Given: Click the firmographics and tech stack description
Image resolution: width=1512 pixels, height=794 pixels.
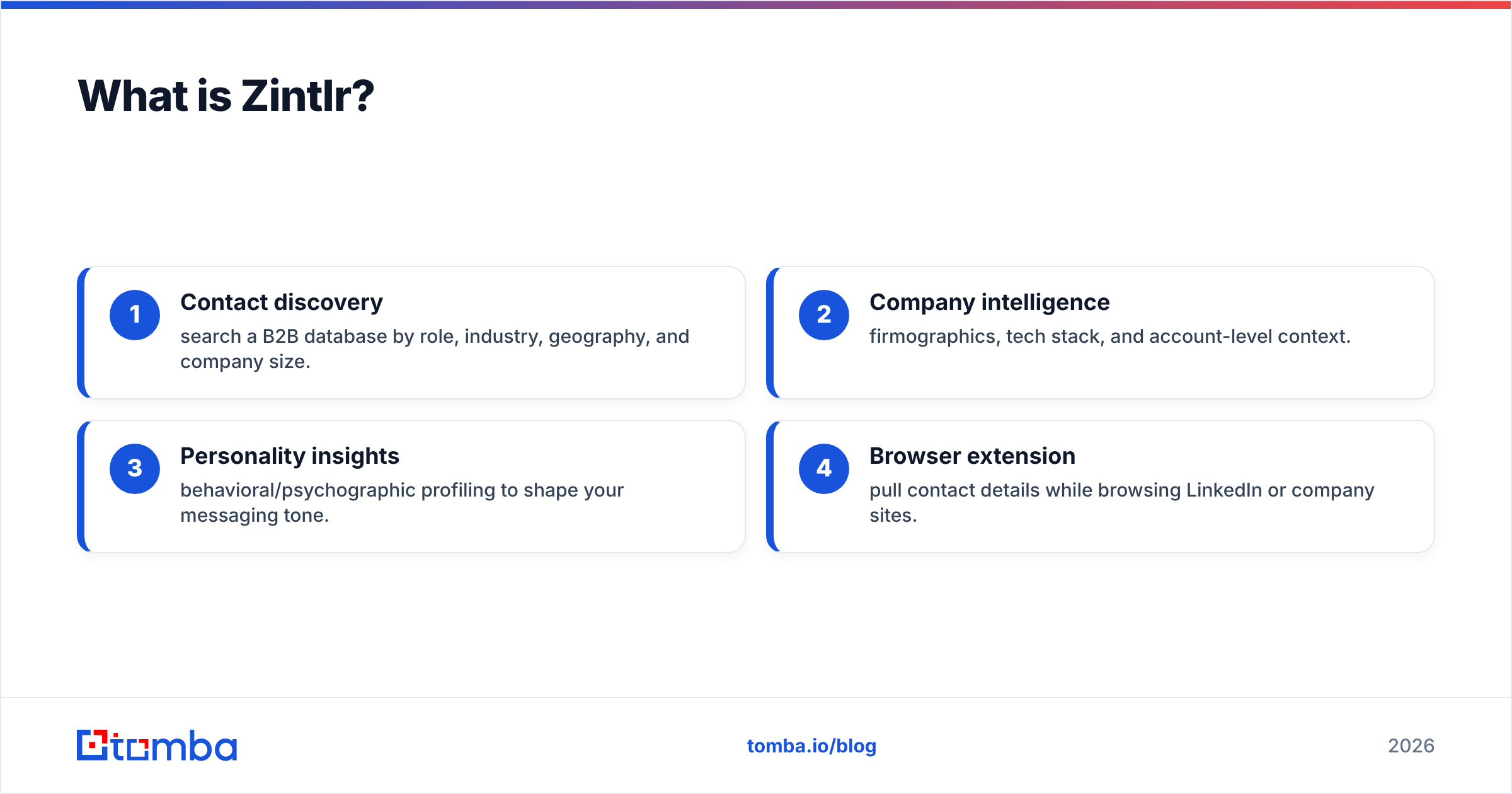Looking at the screenshot, I should 1110,337.
